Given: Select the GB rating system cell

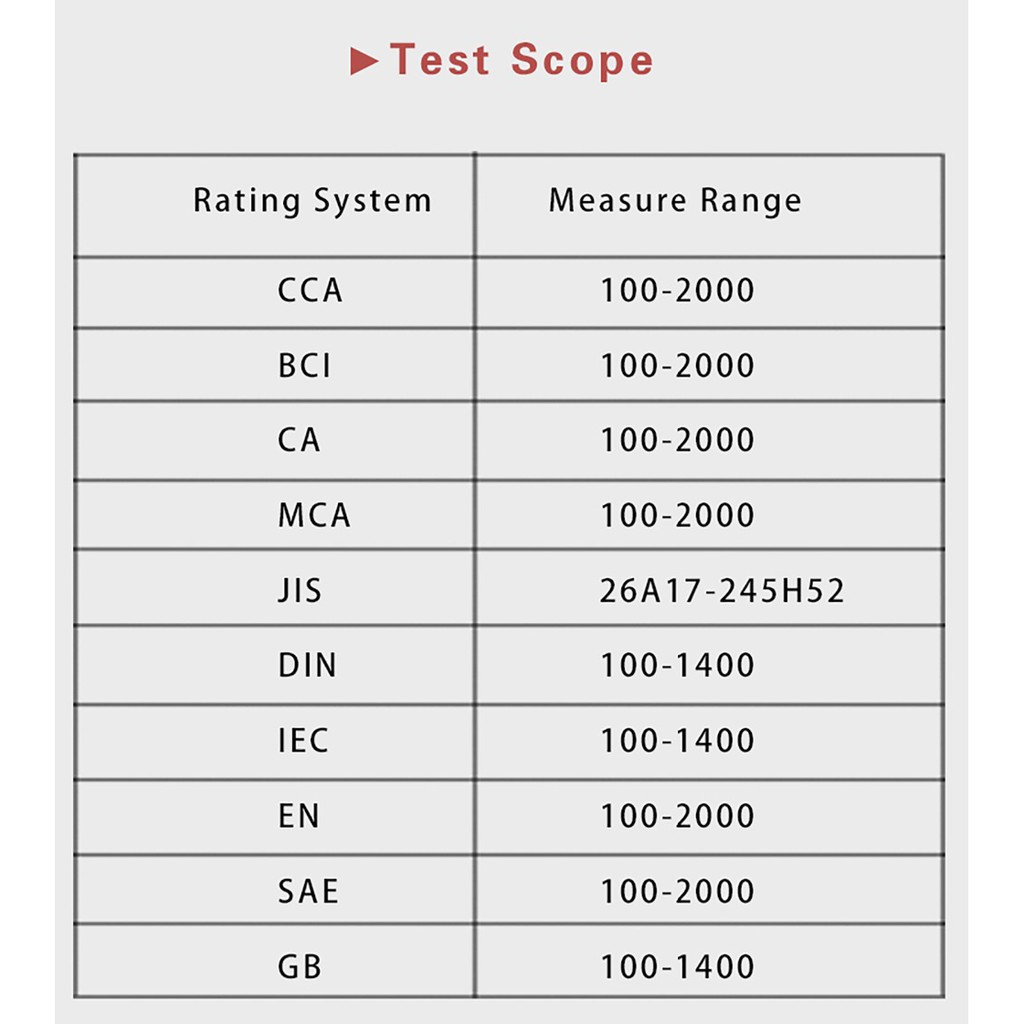Looking at the screenshot, I should pos(299,967).
